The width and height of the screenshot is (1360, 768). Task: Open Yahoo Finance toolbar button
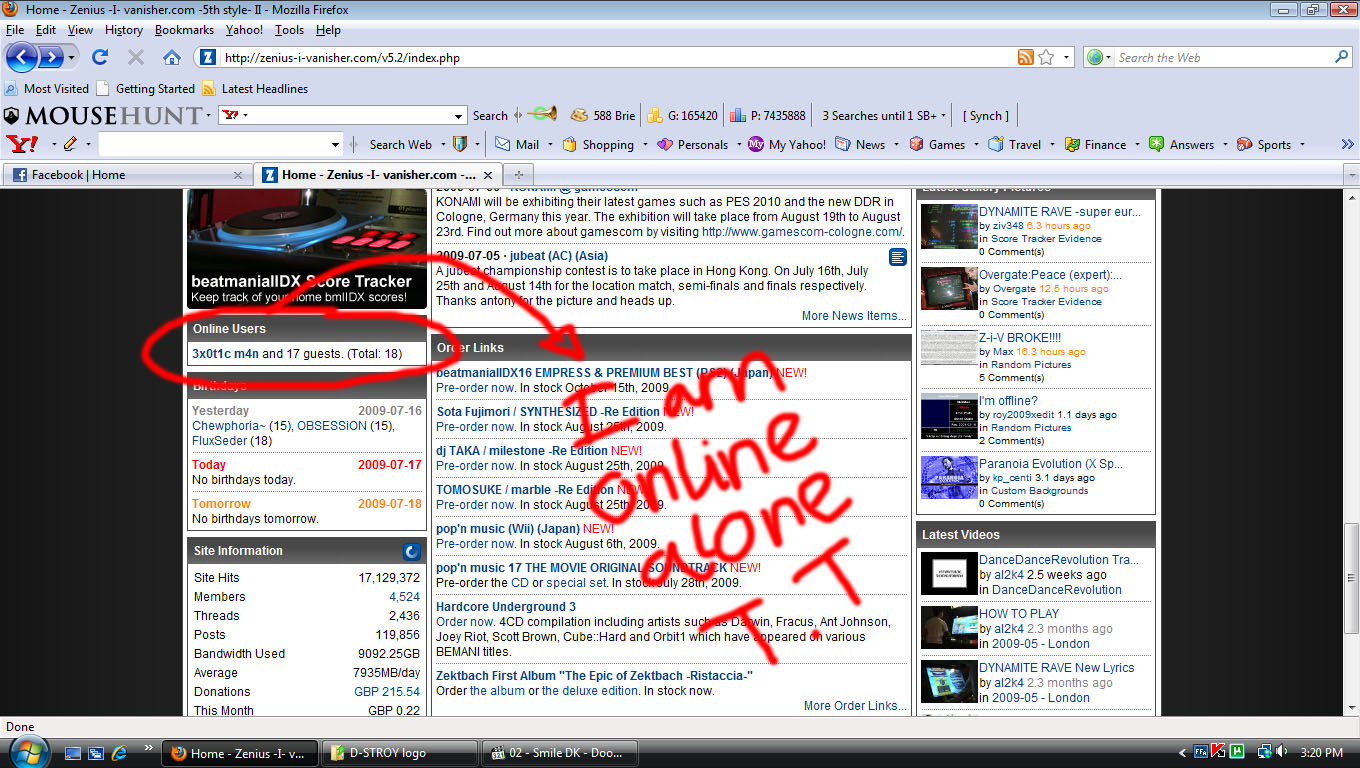coord(1095,144)
